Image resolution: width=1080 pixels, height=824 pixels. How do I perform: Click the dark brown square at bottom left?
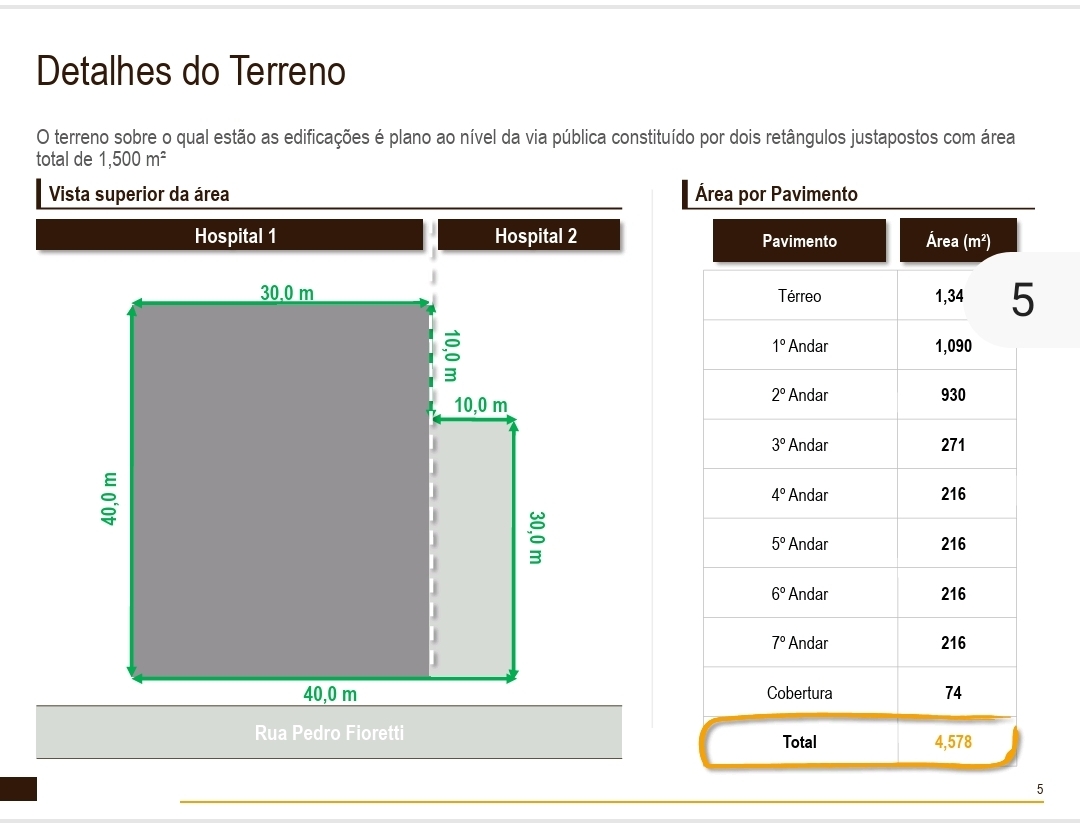click(x=18, y=789)
